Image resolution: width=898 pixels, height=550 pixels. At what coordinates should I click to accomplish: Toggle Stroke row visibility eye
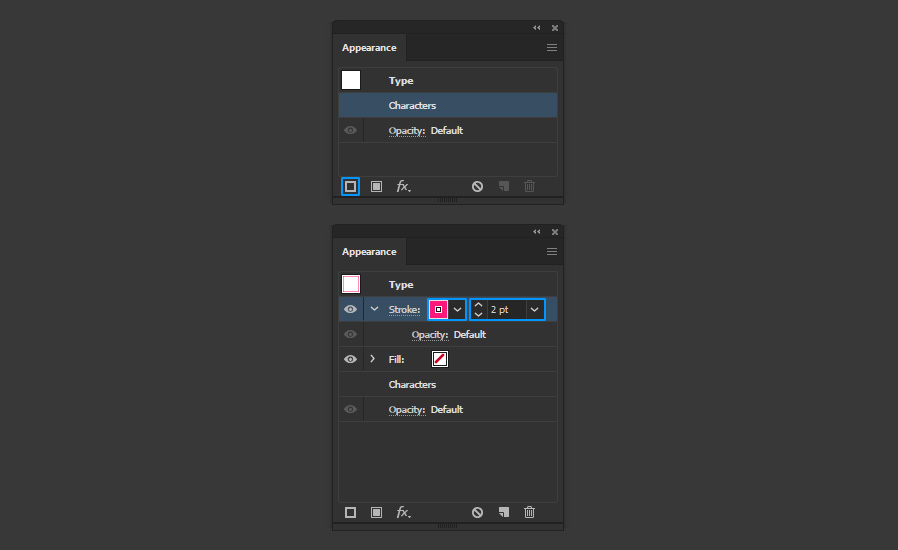coord(350,309)
